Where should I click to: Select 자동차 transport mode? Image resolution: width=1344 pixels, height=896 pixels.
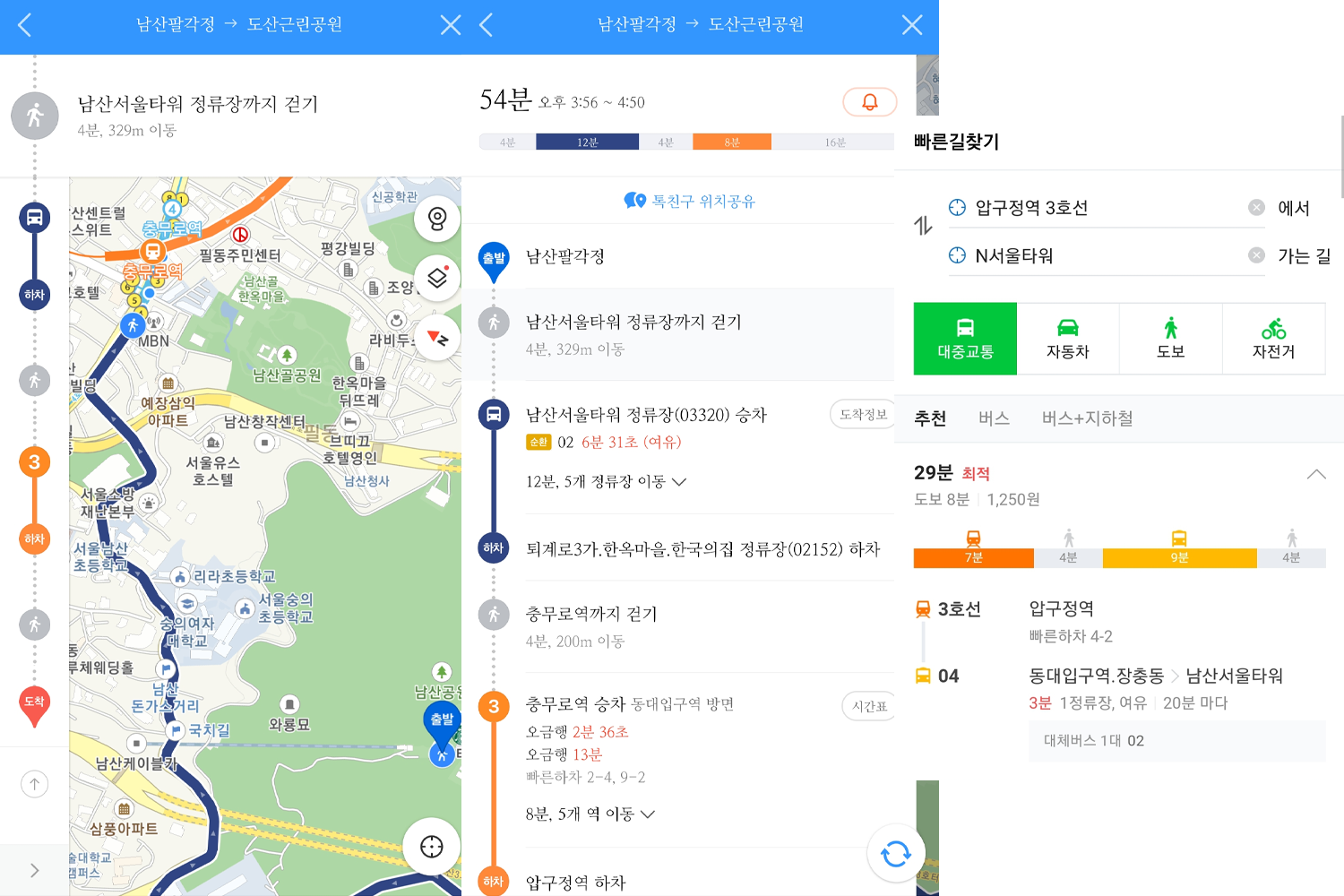pyautogui.click(x=1068, y=338)
